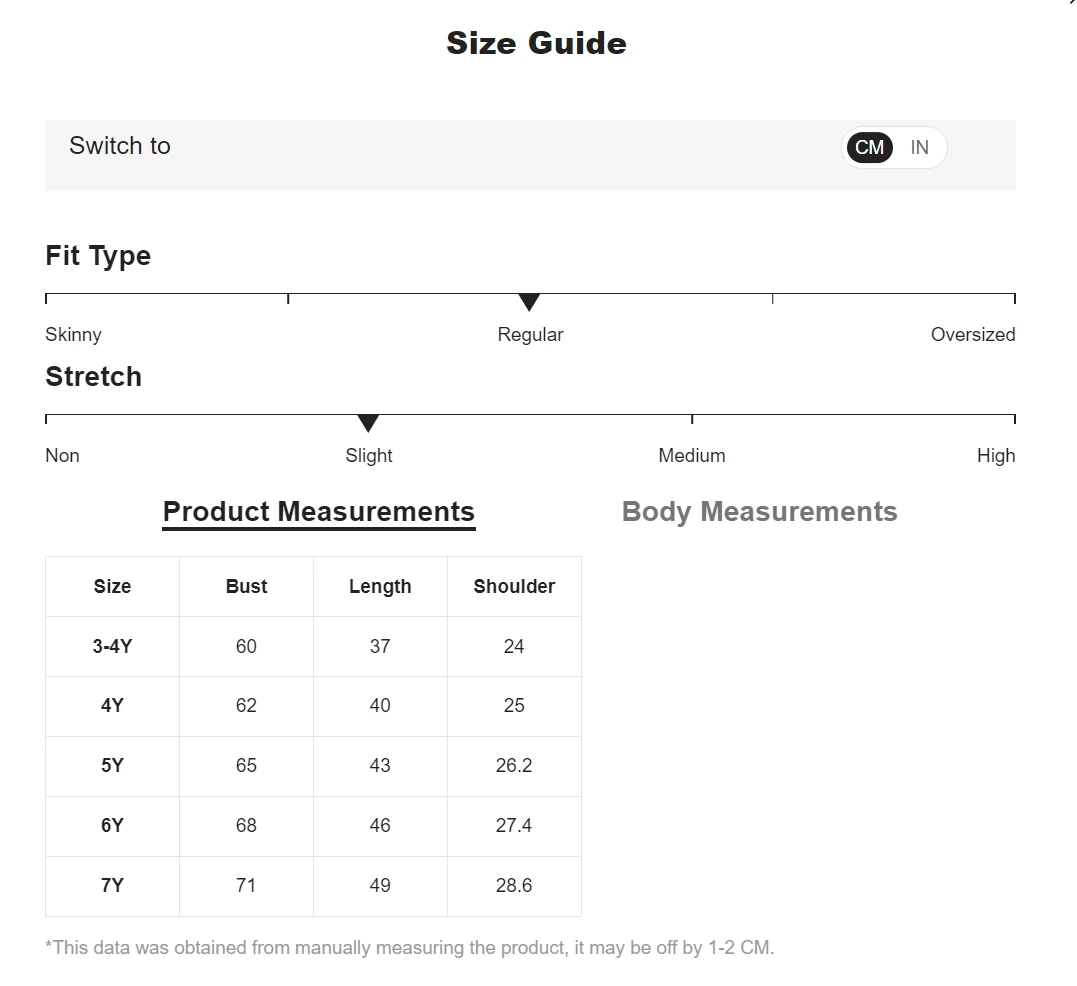Select the 4Y size row label
The width and height of the screenshot is (1077, 986).
coord(113,706)
